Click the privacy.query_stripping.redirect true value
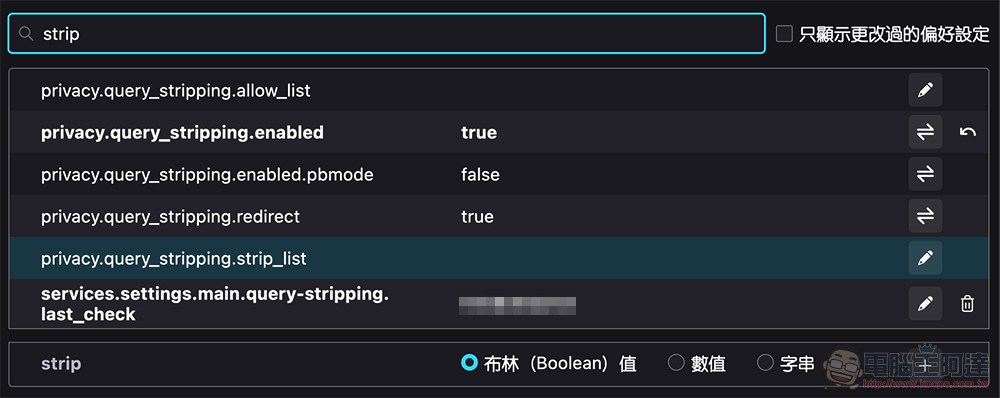1000x398 pixels. click(x=477, y=217)
